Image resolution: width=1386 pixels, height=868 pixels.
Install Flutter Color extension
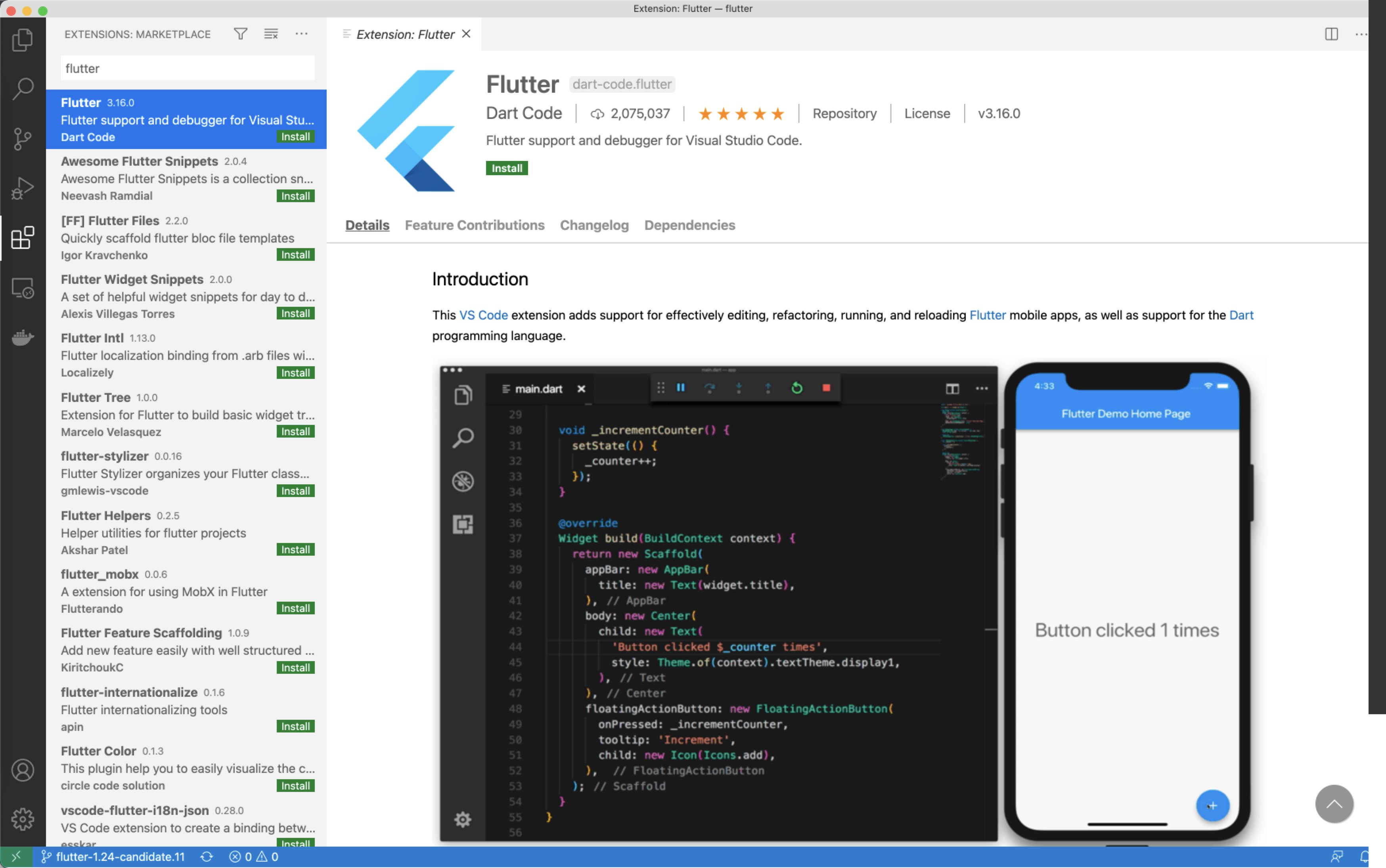pos(295,786)
